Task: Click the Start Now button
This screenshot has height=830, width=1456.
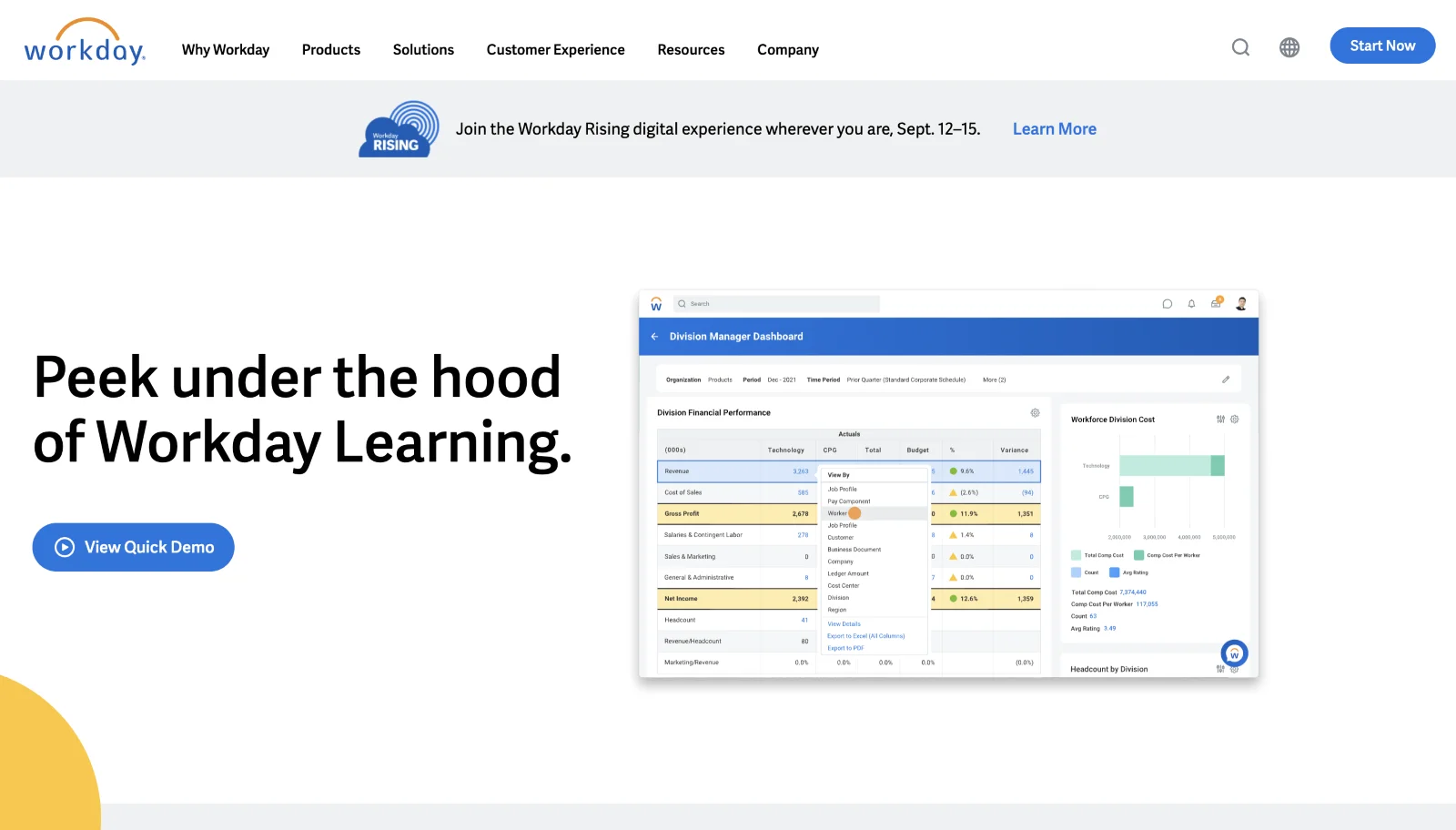Action: point(1382,46)
